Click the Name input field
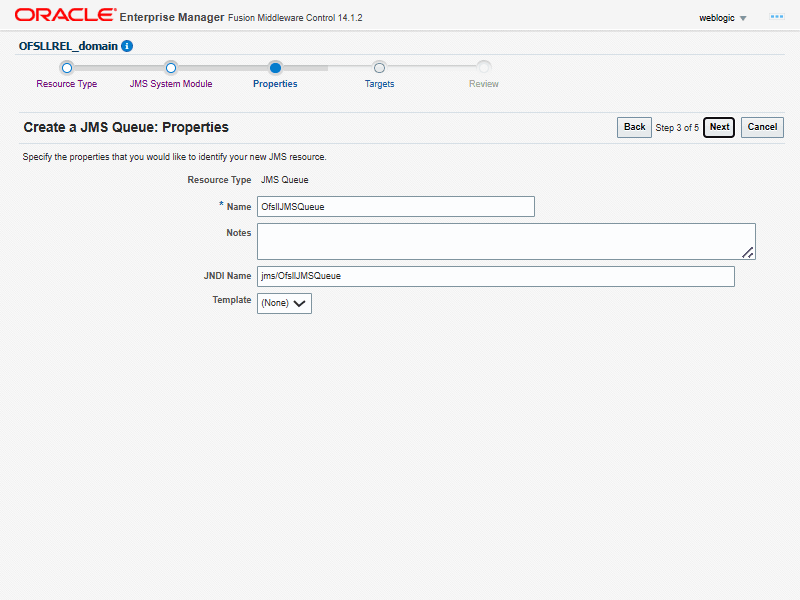The width and height of the screenshot is (800, 600). [395, 207]
